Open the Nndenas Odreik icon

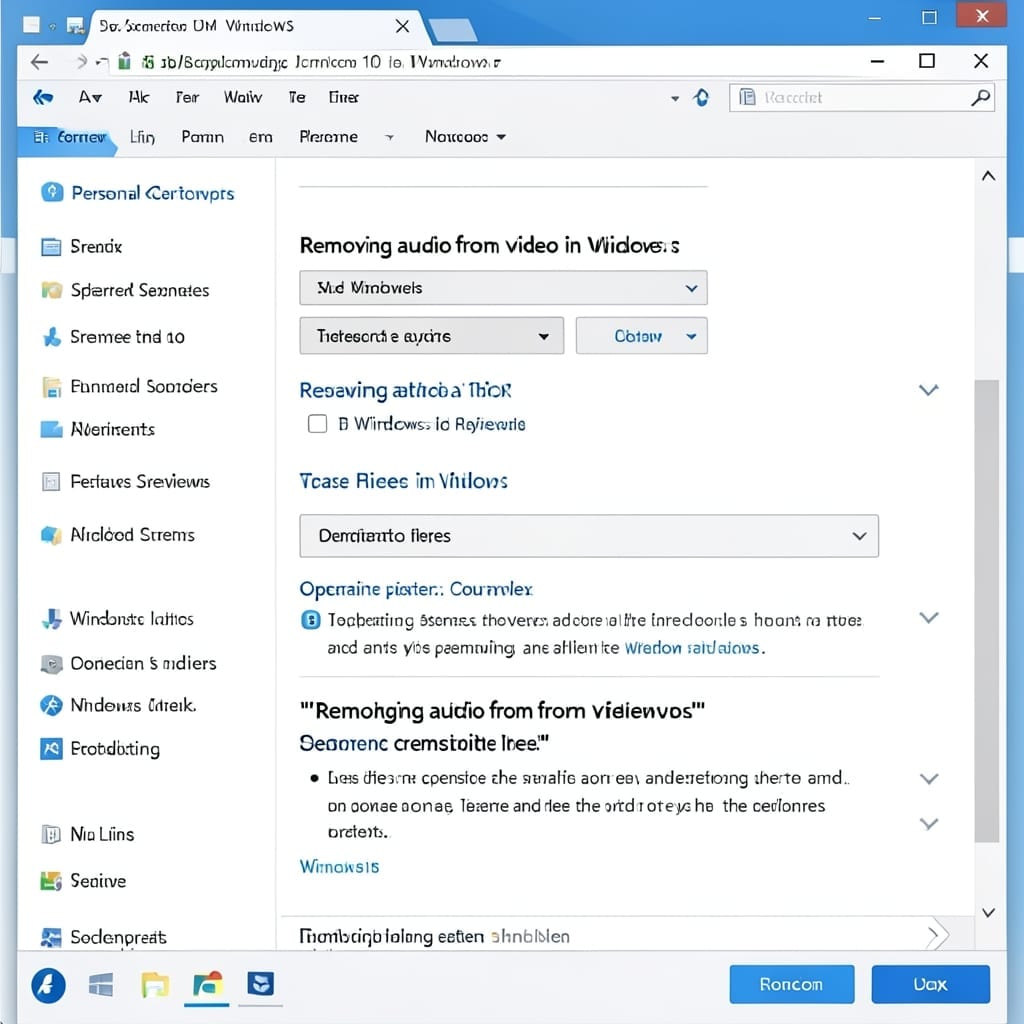click(x=51, y=705)
